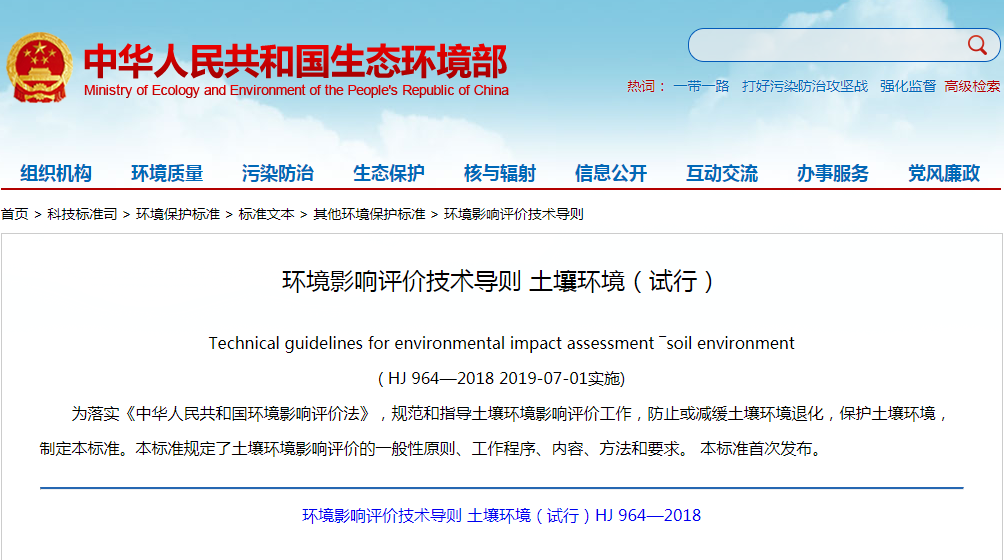This screenshot has height=560, width=1004.
Task: Open the 打好污染防治攻坚战 hot link
Action: [x=805, y=87]
